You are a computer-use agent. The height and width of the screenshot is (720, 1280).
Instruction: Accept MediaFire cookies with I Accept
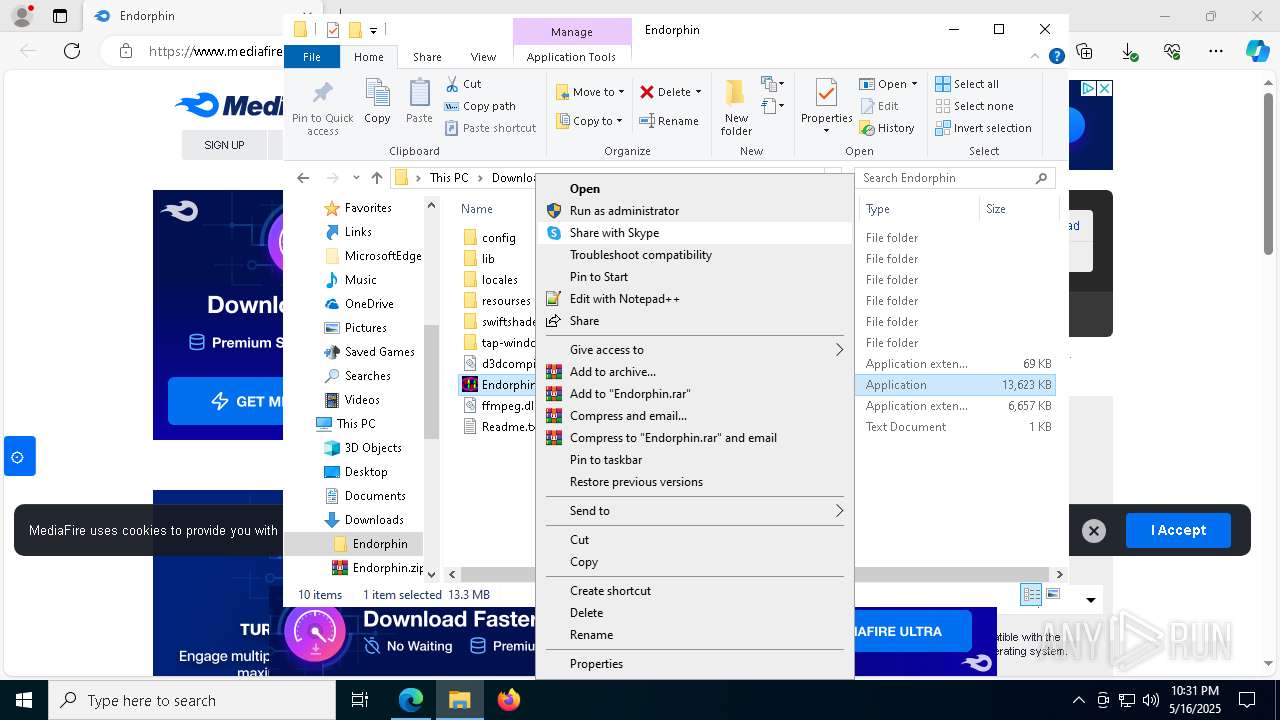1178,531
